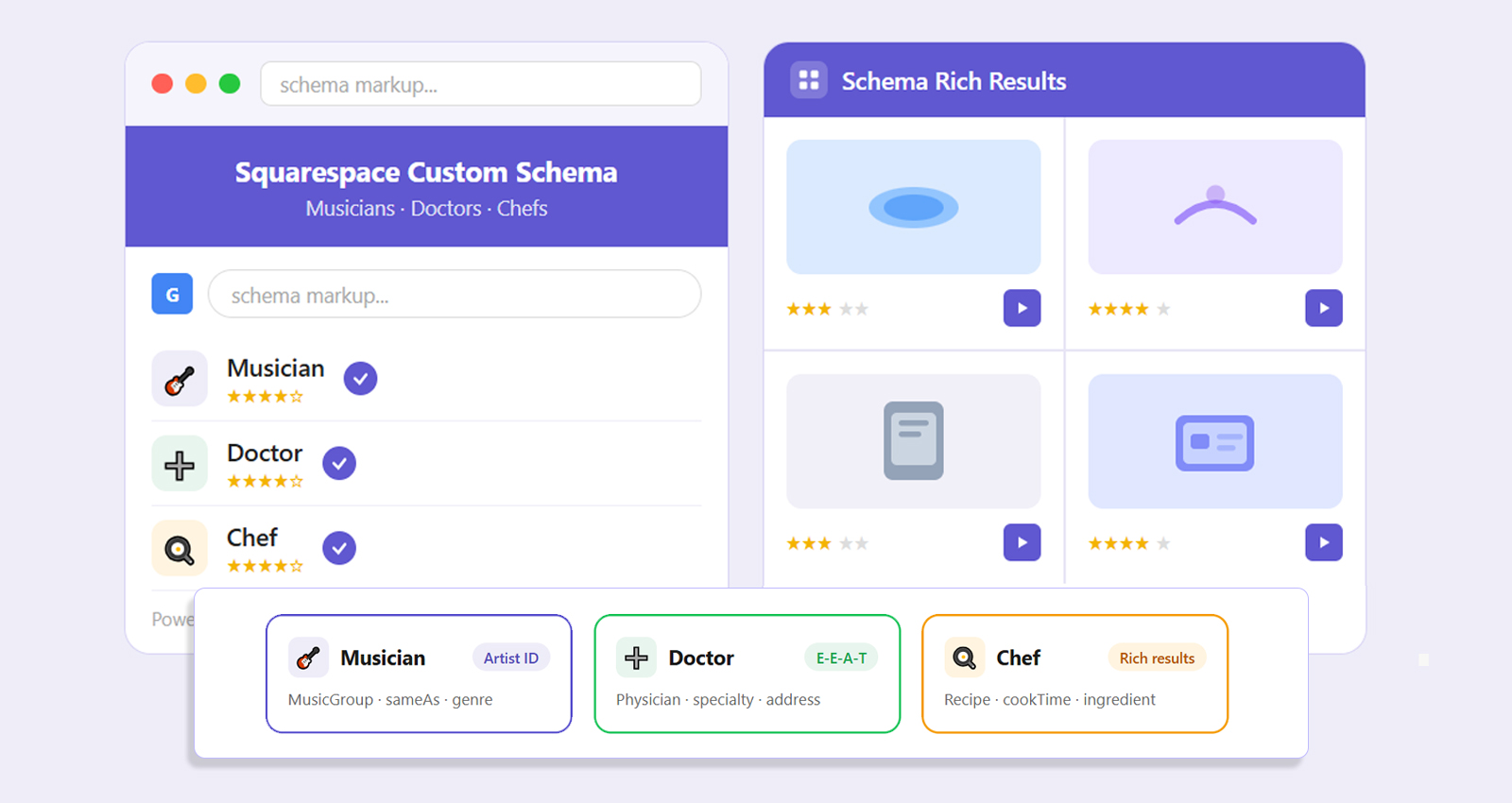
Task: Click the guitar icon in the Musician card
Action: [x=308, y=658]
